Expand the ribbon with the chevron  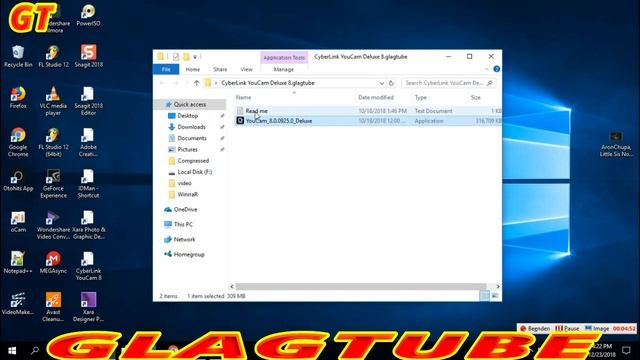[x=486, y=69]
